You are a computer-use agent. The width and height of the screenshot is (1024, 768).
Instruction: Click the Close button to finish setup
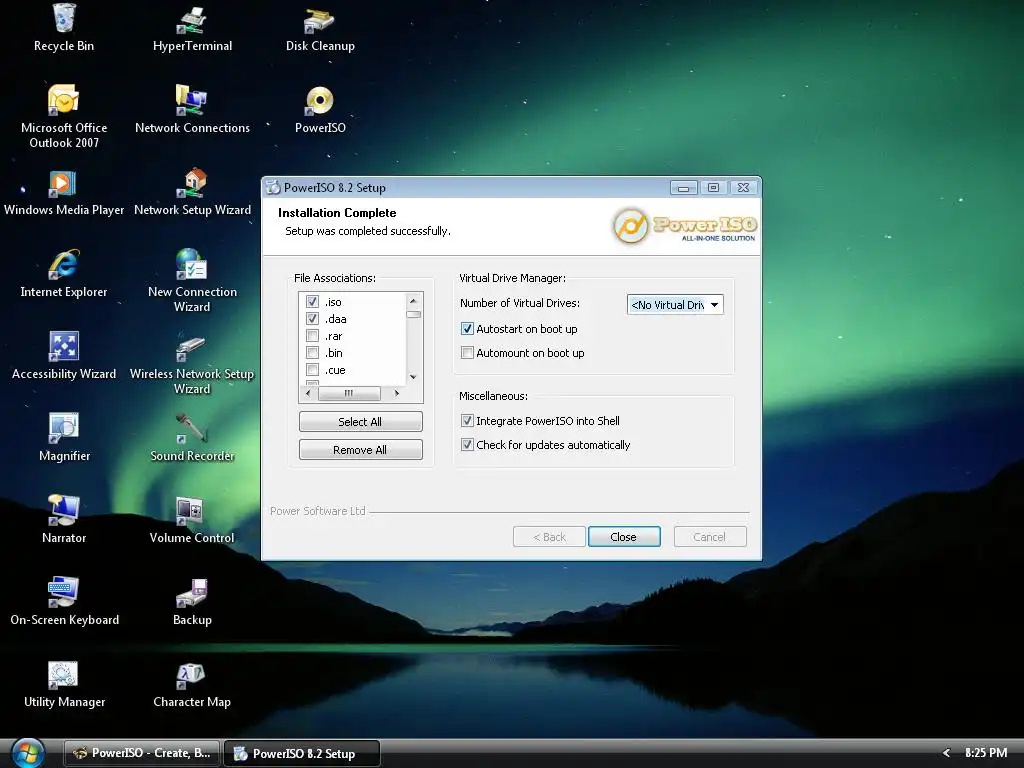[x=624, y=537]
